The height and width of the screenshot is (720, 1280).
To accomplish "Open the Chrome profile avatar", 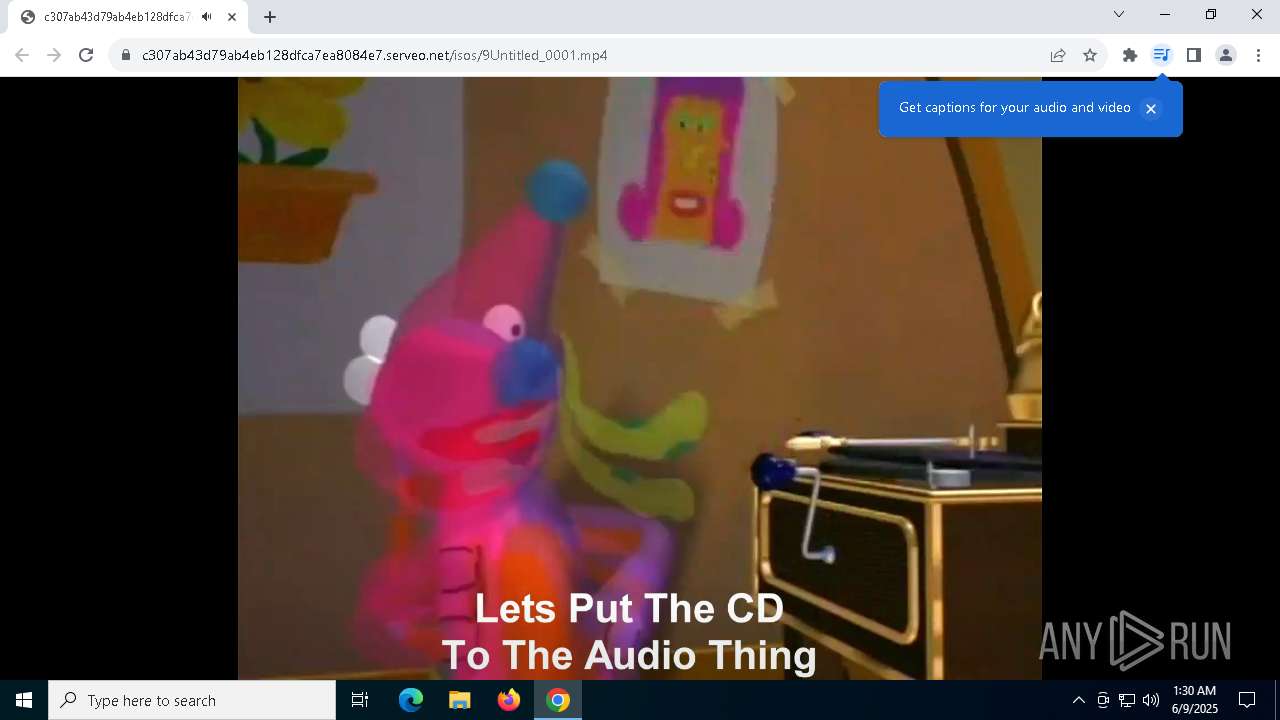I will point(1225,55).
